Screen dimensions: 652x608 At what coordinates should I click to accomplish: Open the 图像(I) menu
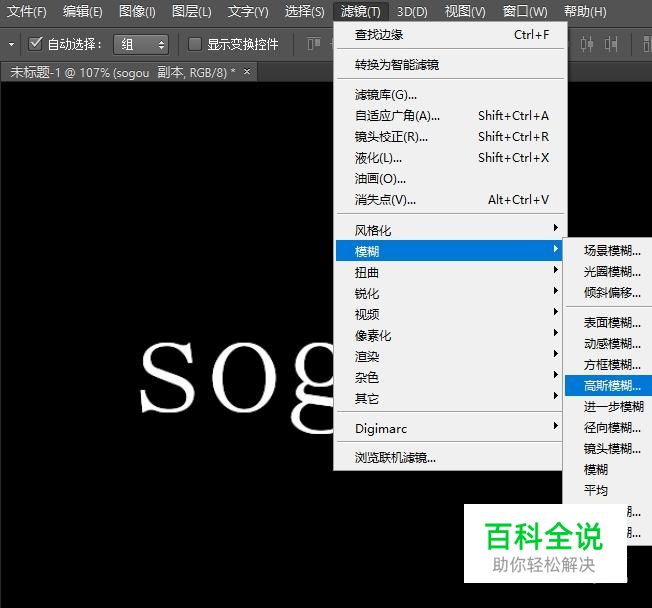tap(137, 11)
